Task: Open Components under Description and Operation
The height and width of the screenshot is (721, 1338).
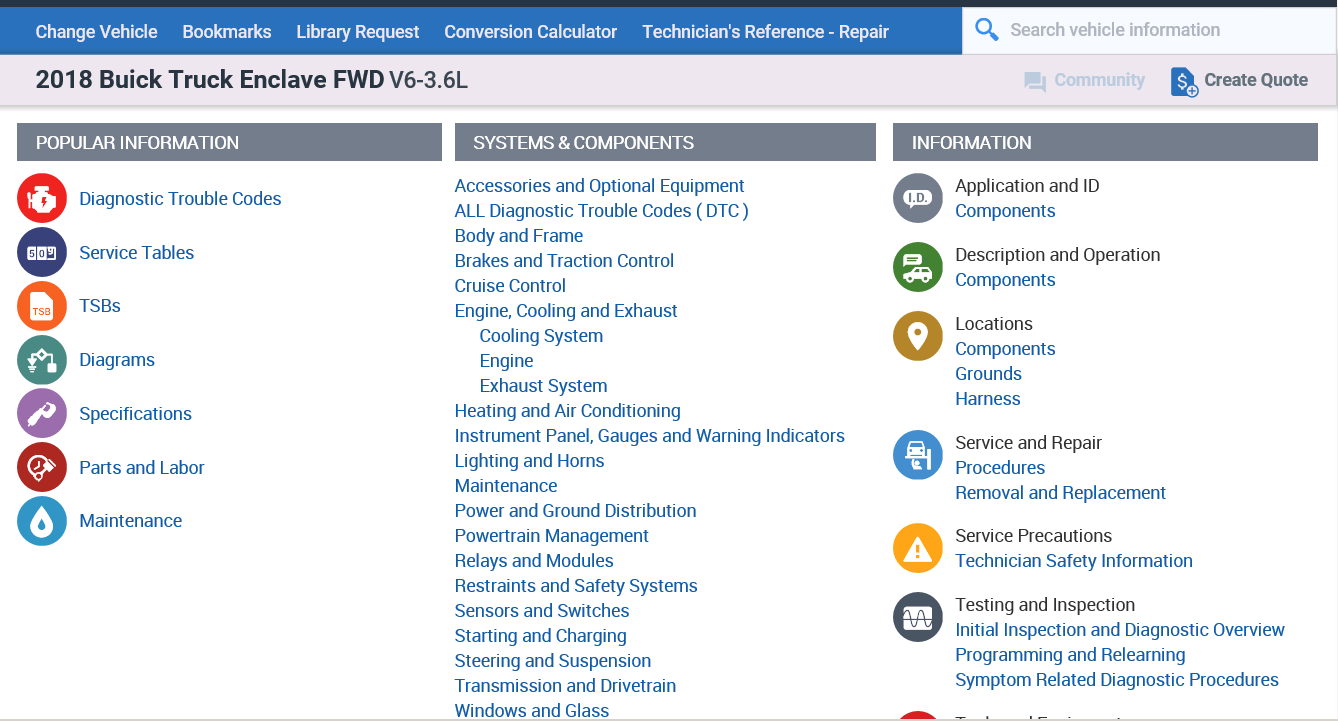Action: point(1005,280)
